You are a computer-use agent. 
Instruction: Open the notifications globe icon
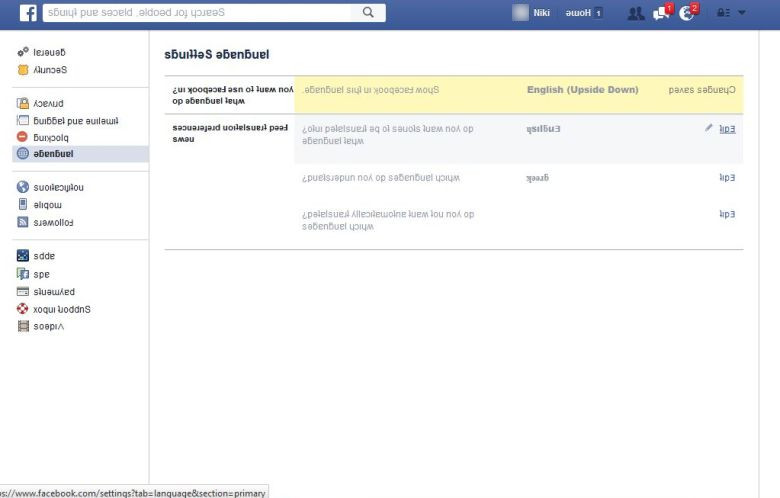tap(687, 13)
